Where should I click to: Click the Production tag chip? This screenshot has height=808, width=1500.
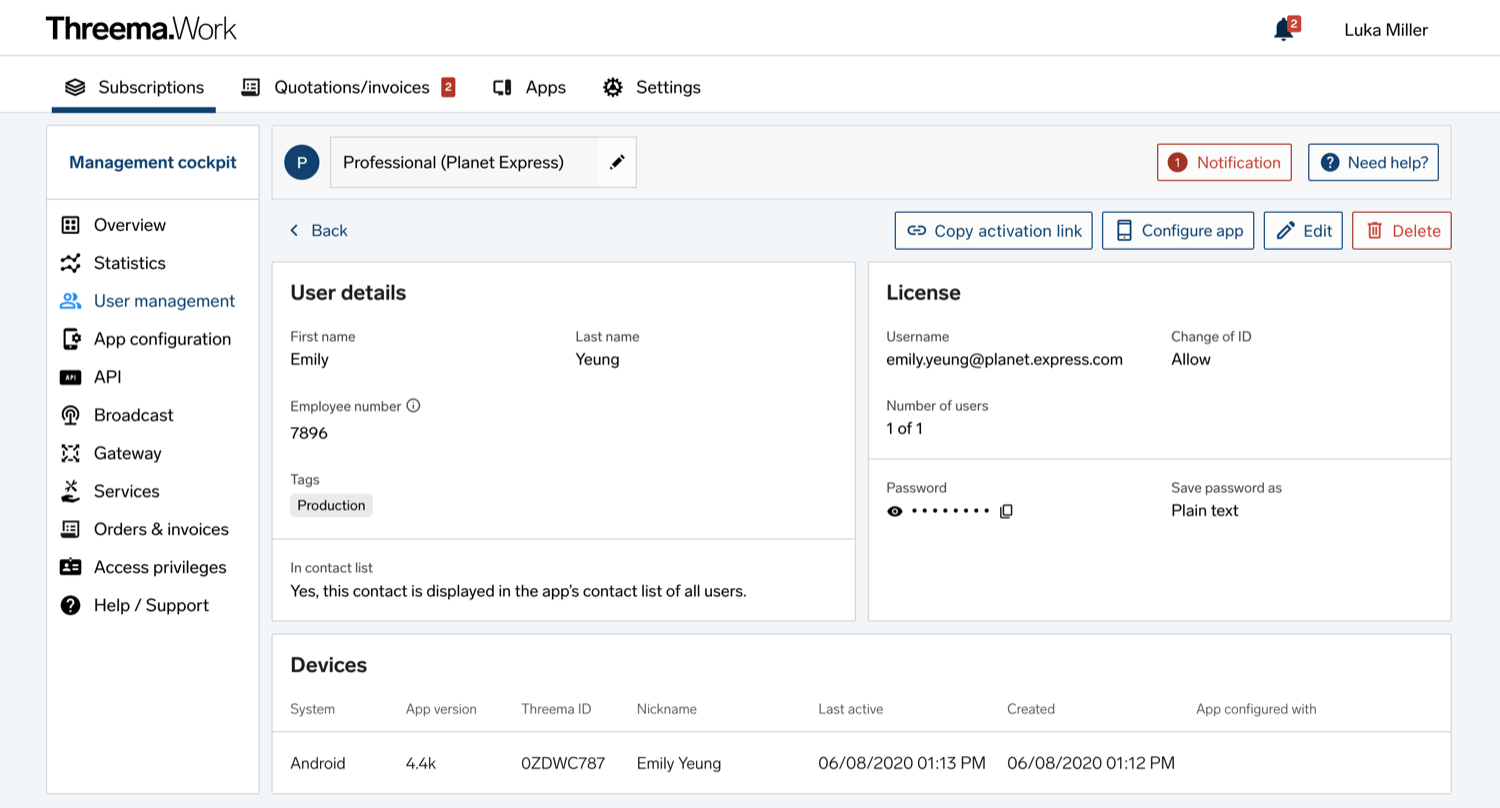331,505
